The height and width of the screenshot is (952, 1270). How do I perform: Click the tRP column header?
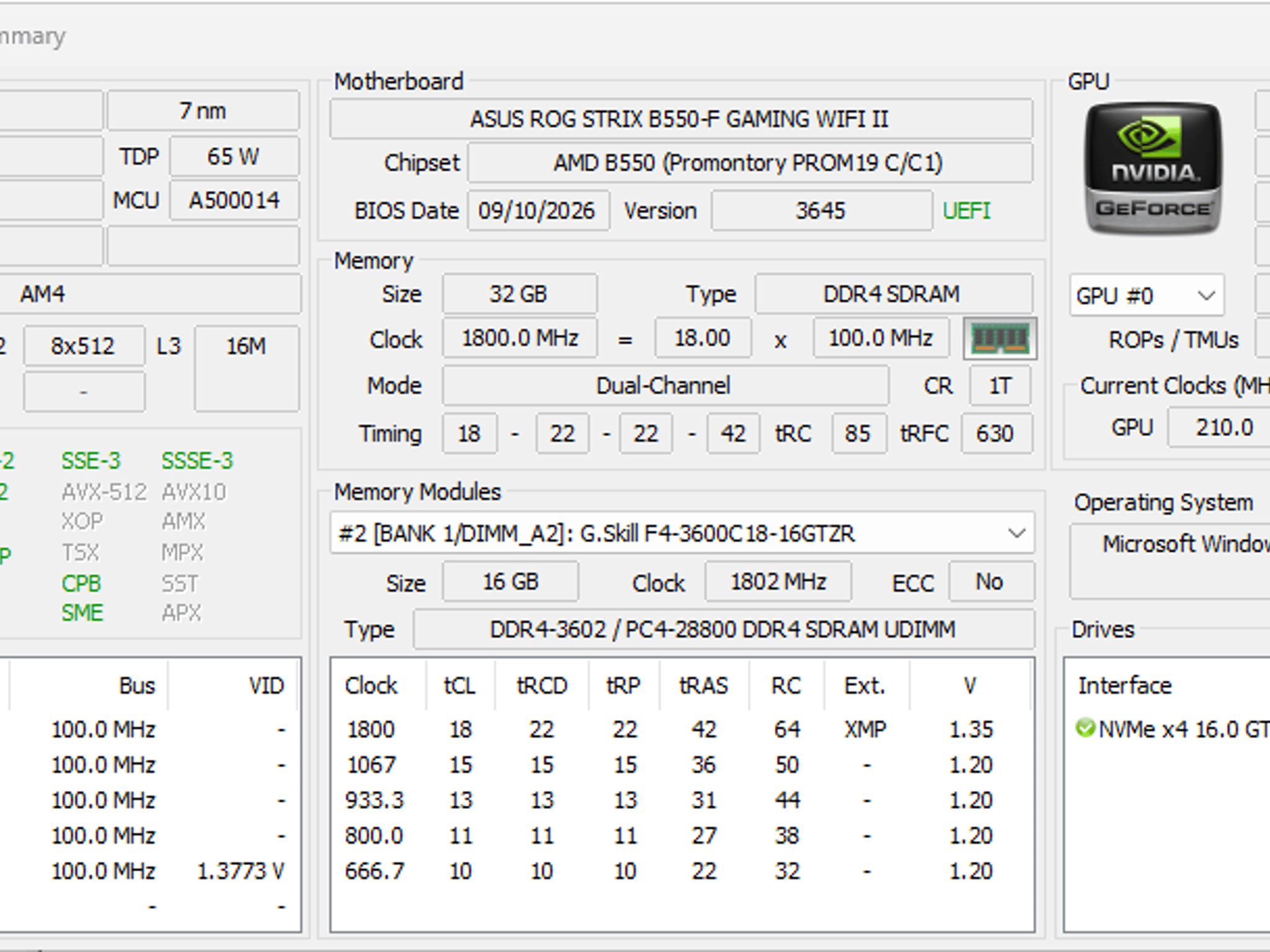tap(623, 685)
